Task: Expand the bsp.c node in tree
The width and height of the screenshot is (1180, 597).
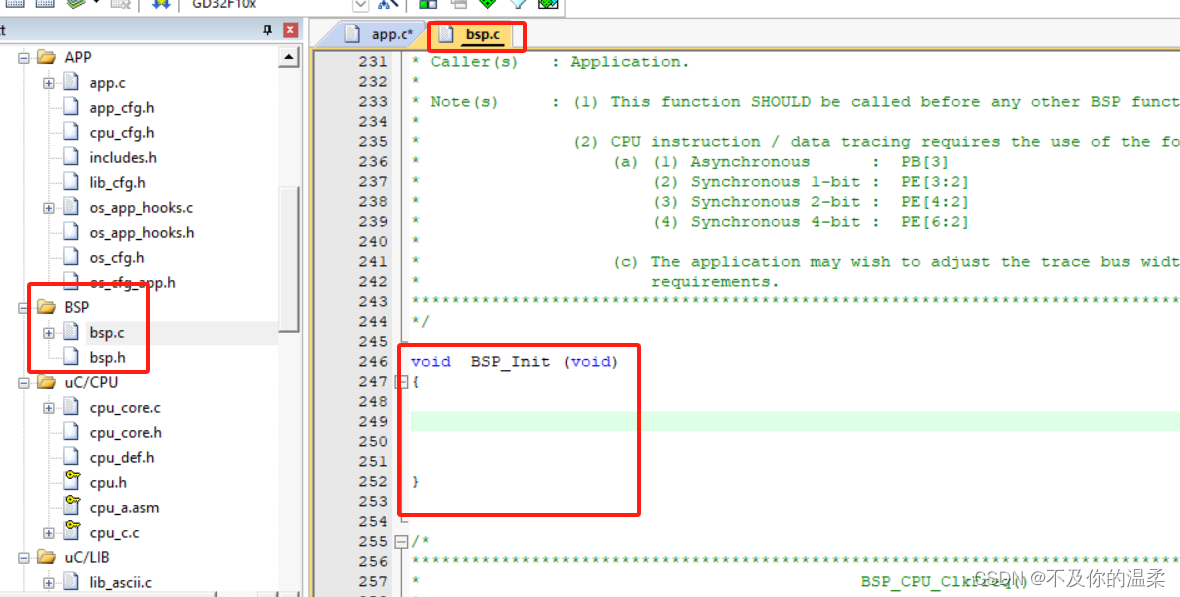Action: [x=49, y=332]
